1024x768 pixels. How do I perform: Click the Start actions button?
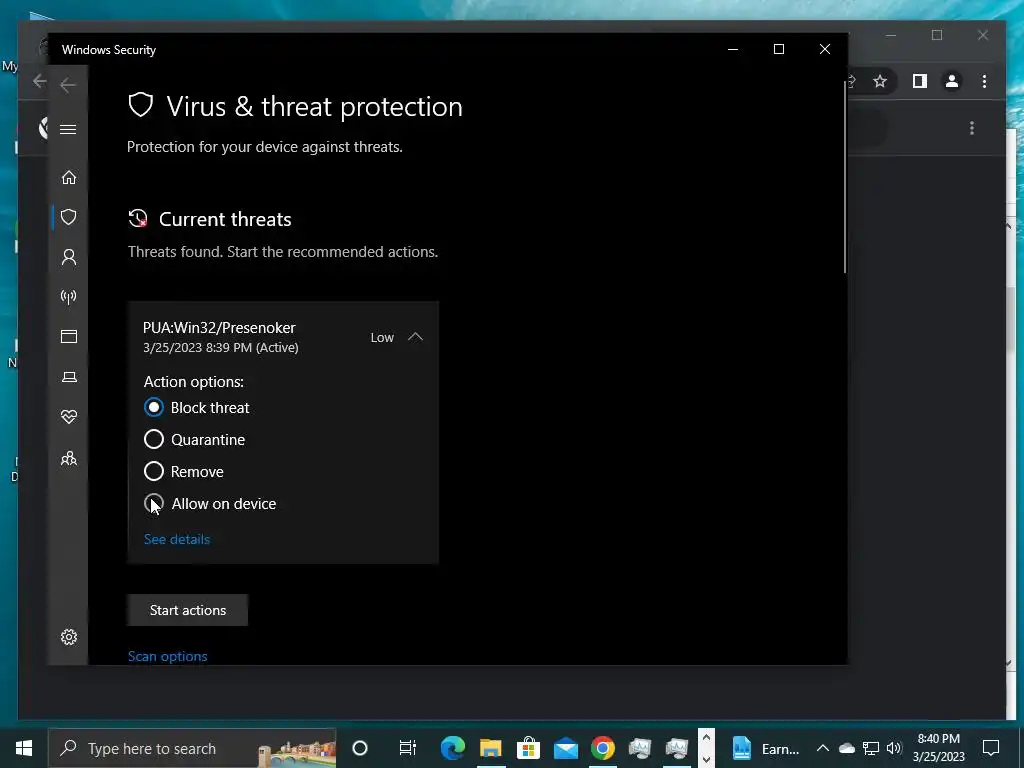click(x=187, y=610)
